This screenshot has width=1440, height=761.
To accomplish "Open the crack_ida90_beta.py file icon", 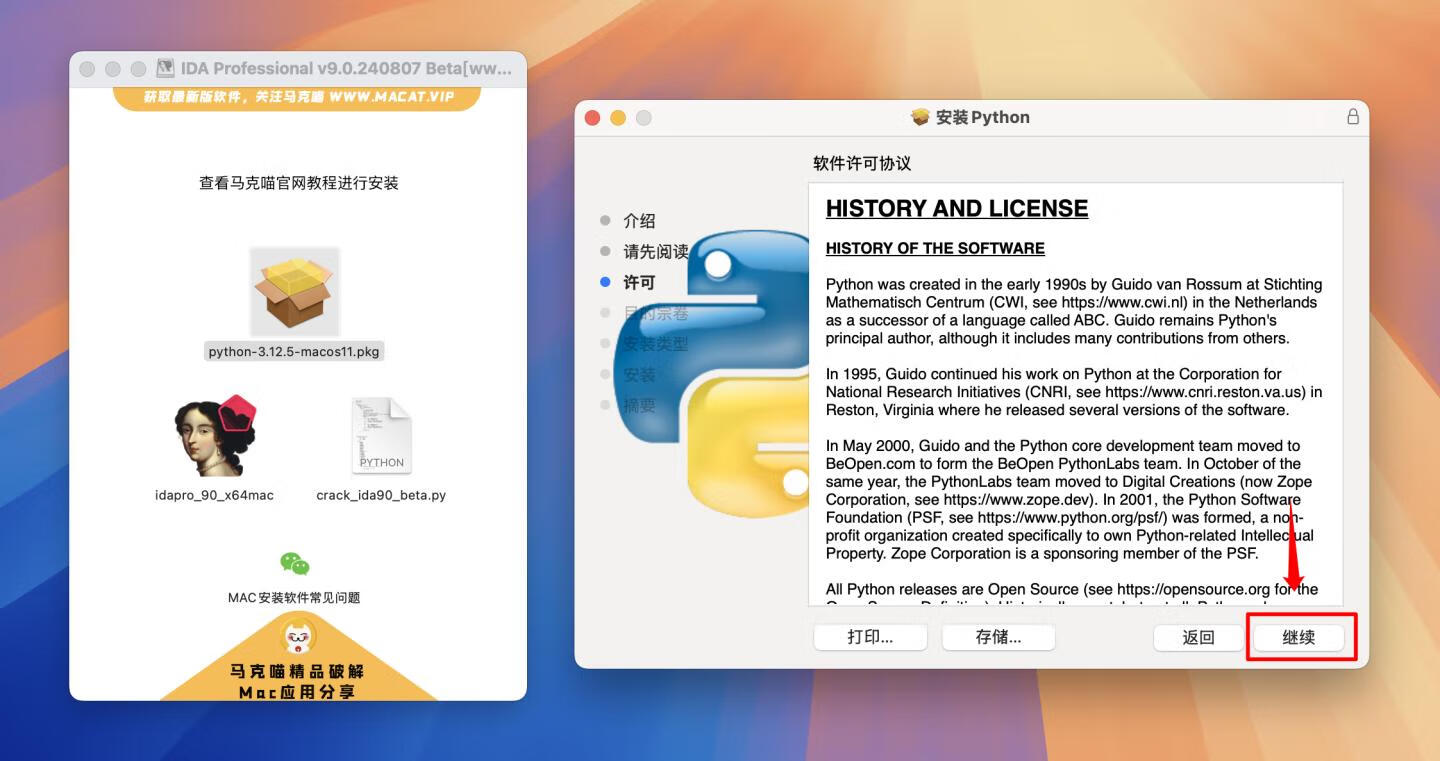I will coord(381,436).
